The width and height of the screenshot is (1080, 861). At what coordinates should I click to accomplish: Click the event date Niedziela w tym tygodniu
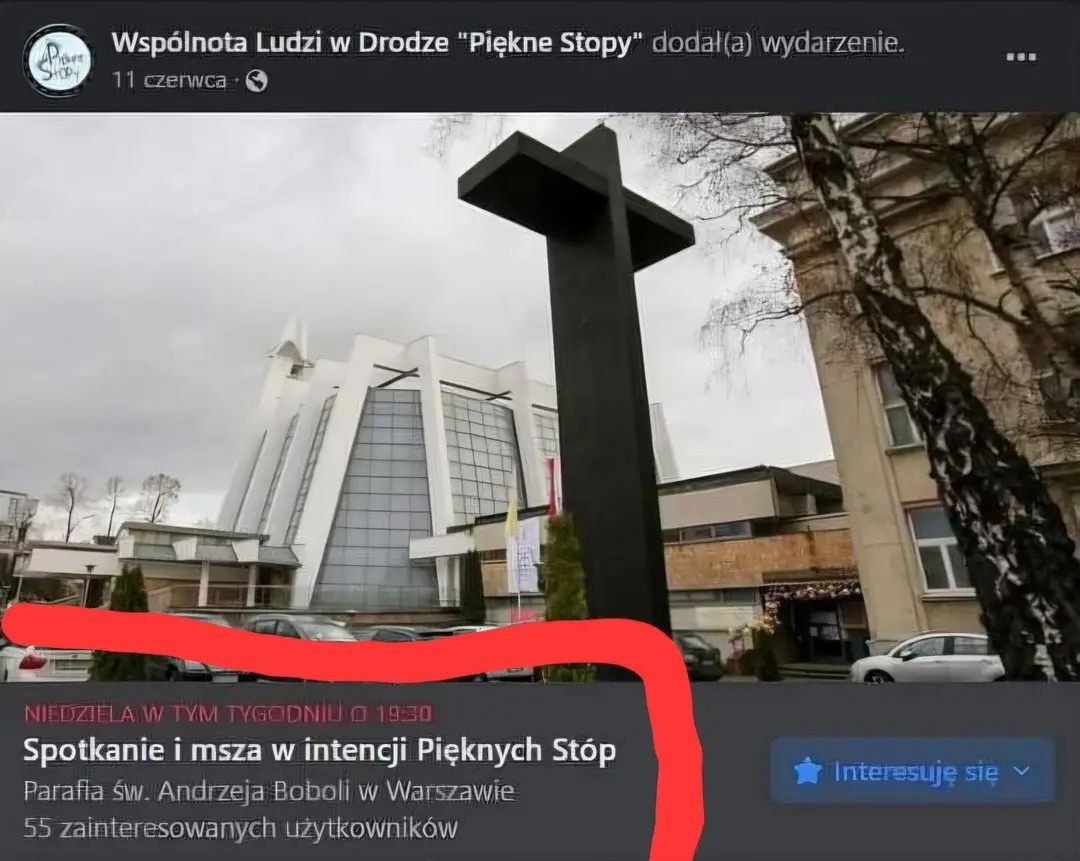click(x=228, y=713)
